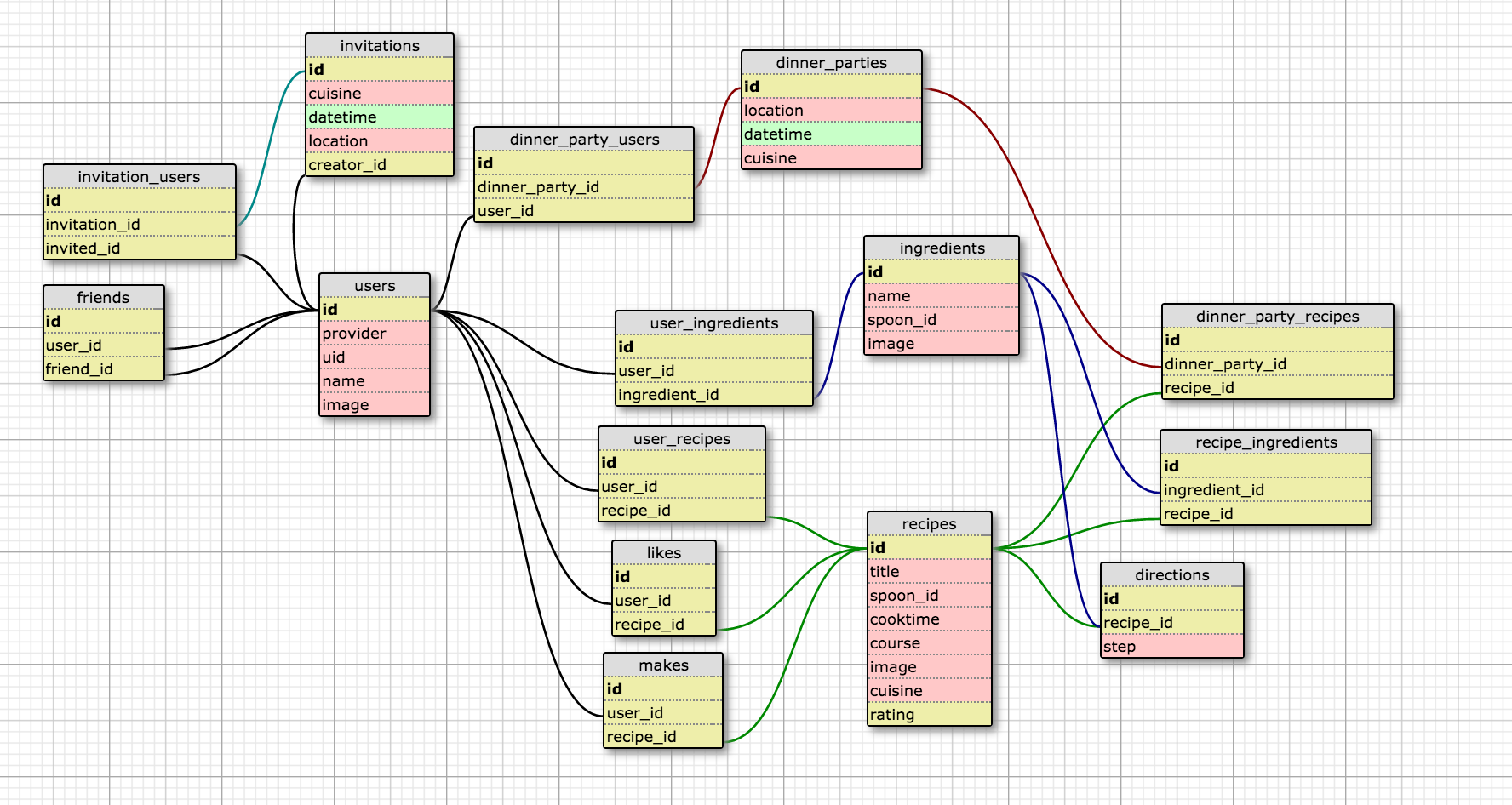Select recipe_id in dinner_party_recipes table

pyautogui.click(x=1278, y=388)
